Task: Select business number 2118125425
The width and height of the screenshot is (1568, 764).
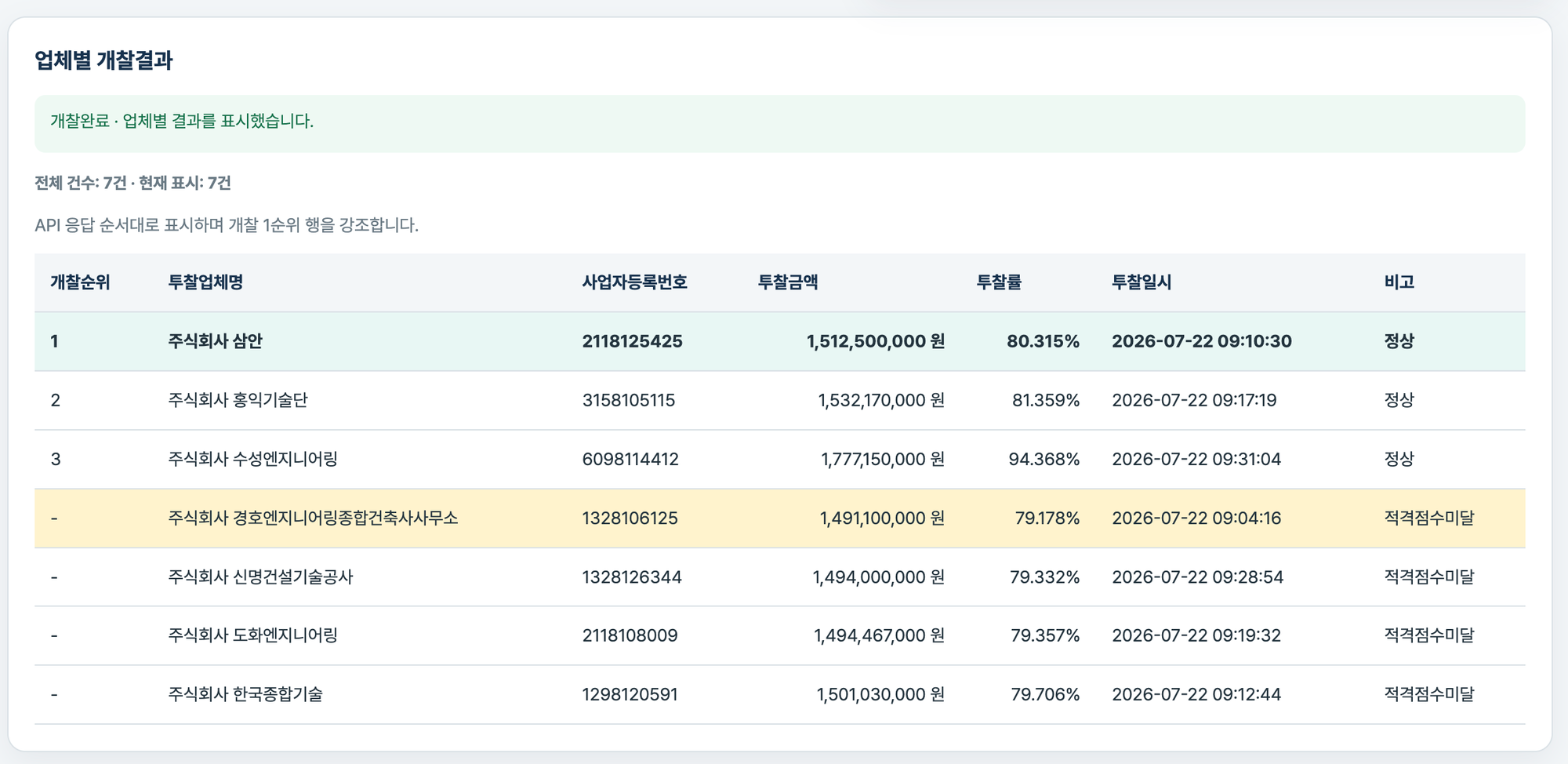Action: [x=632, y=341]
